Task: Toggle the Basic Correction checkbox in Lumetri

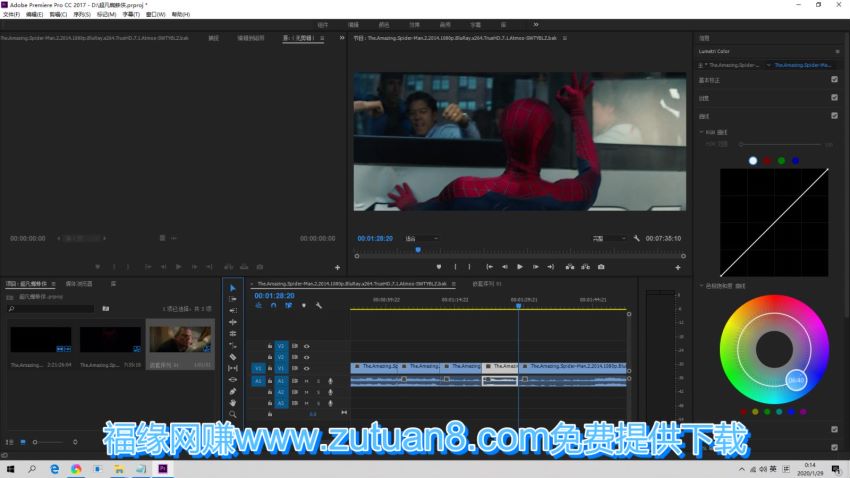Action: click(x=834, y=80)
